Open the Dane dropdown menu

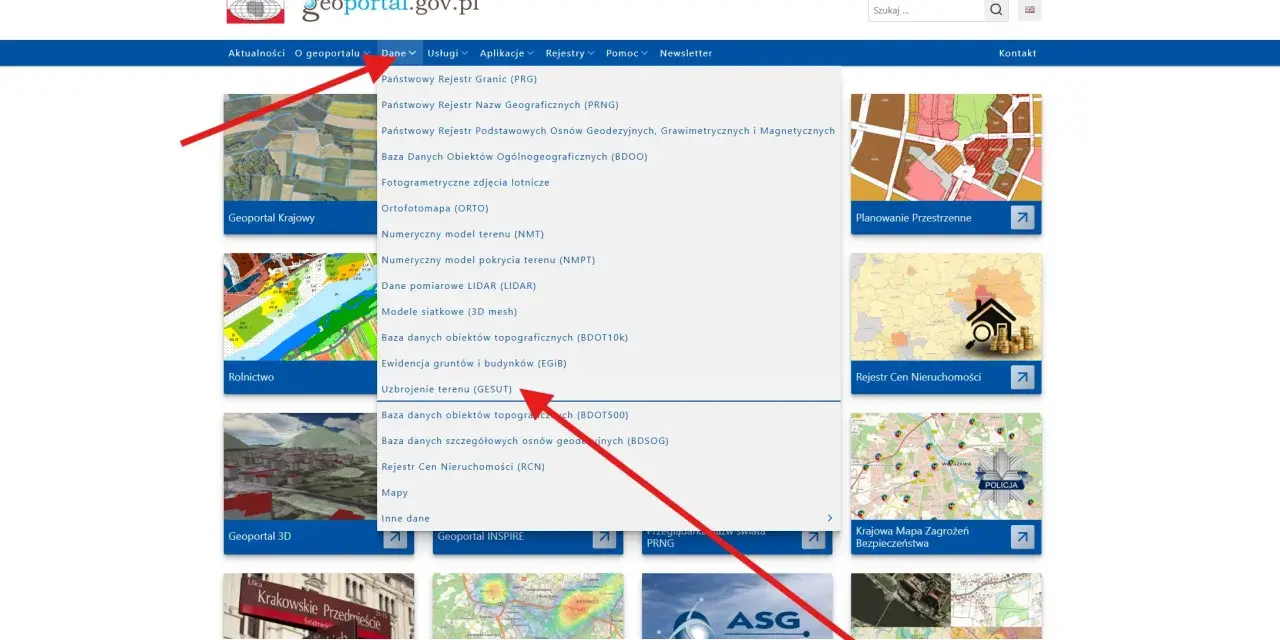click(x=398, y=53)
